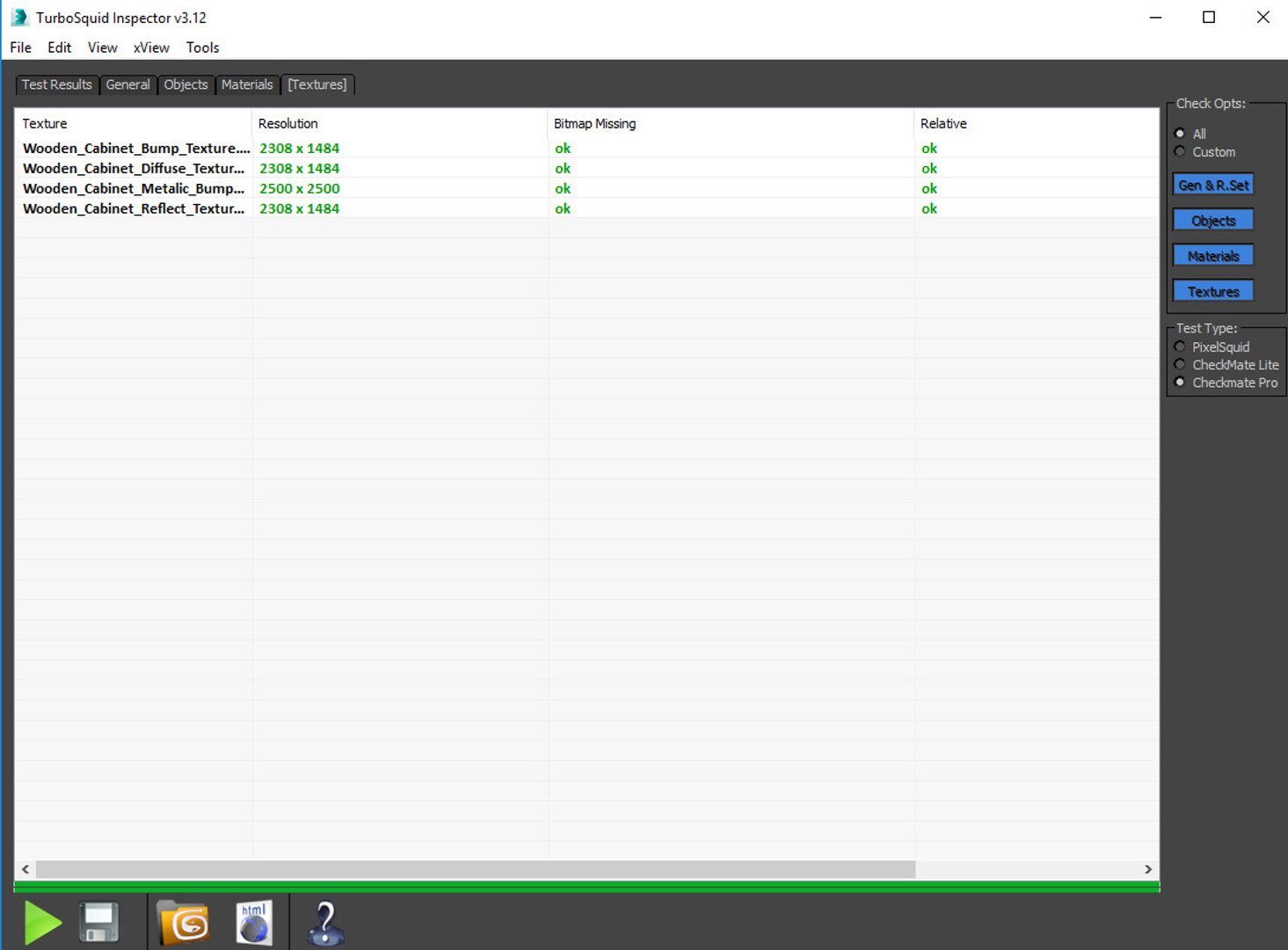Click the green progress bar
1288x950 pixels.
(586, 887)
